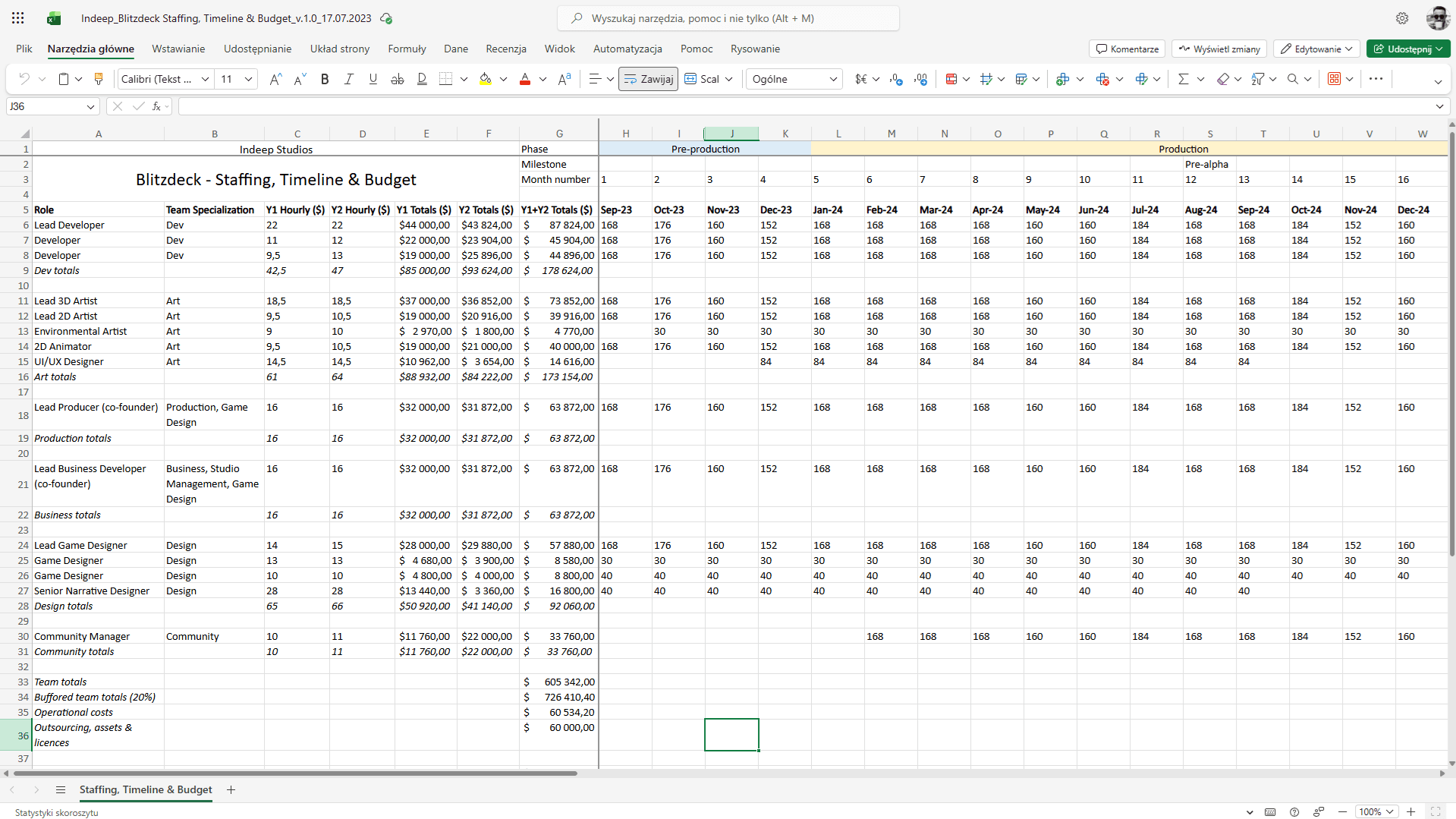The width and height of the screenshot is (1456, 819).
Task: Open the Edytowanie mode dropdown
Action: 1316,49
